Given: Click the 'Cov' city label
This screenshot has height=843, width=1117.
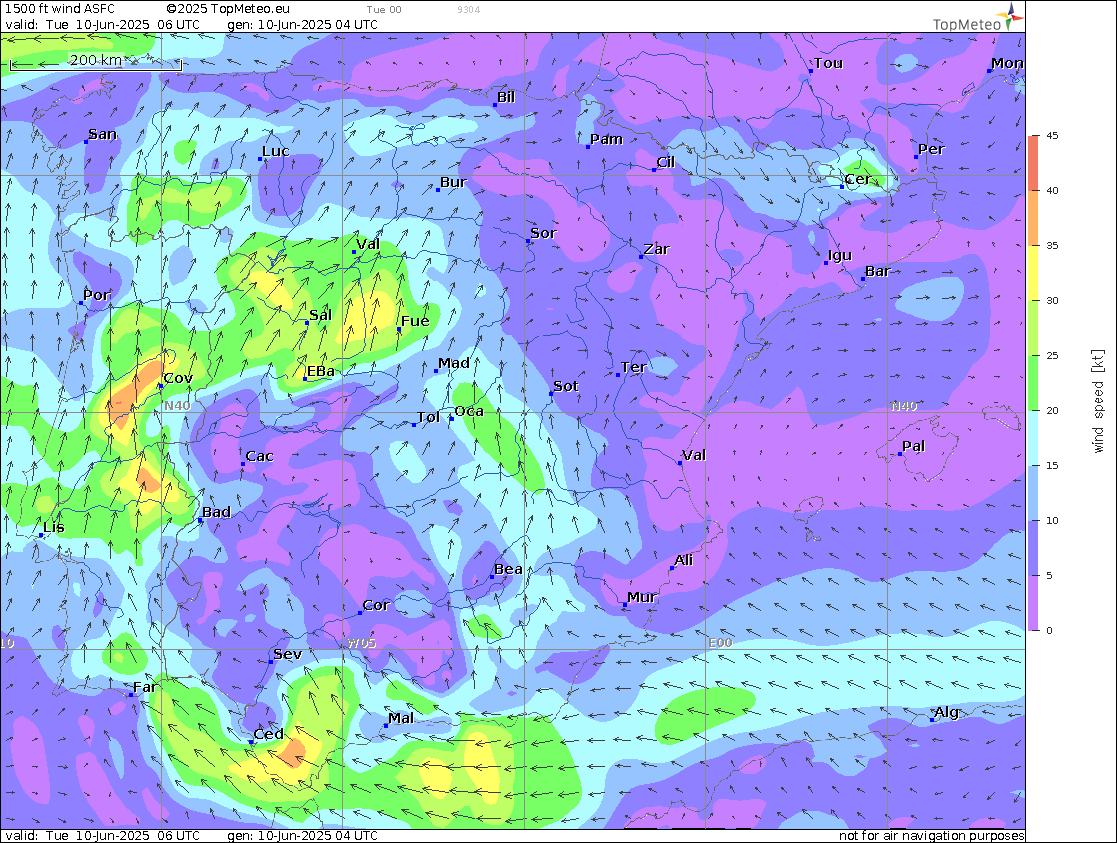Looking at the screenshot, I should tap(178, 378).
